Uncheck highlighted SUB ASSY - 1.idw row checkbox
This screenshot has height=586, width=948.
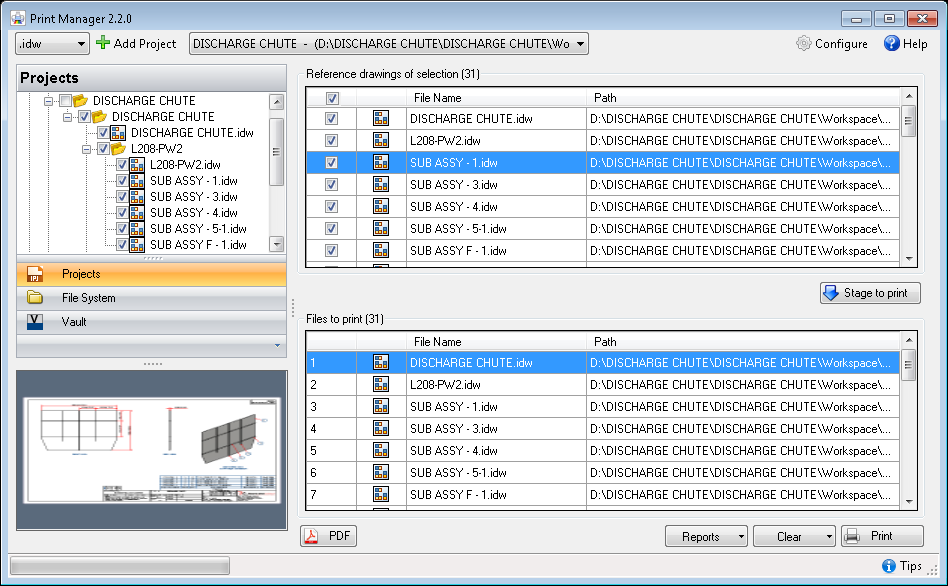[331, 163]
